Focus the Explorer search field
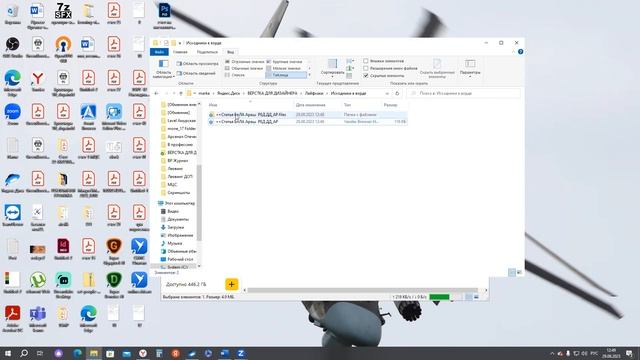Image resolution: width=640 pixels, height=360 pixels. [463, 93]
